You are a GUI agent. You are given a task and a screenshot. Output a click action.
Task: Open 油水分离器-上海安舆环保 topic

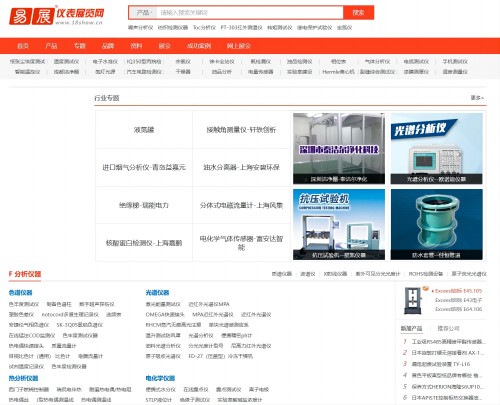[241, 167]
